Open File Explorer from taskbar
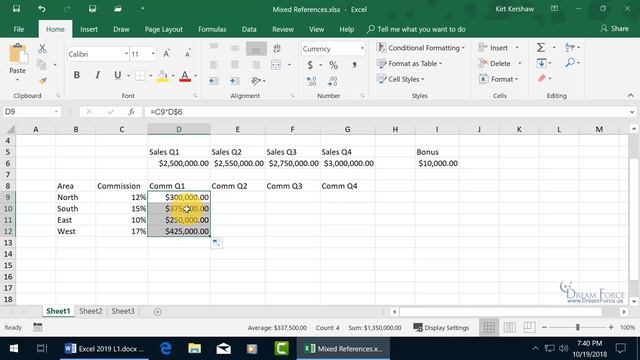The width and height of the screenshot is (640, 360). click(194, 349)
